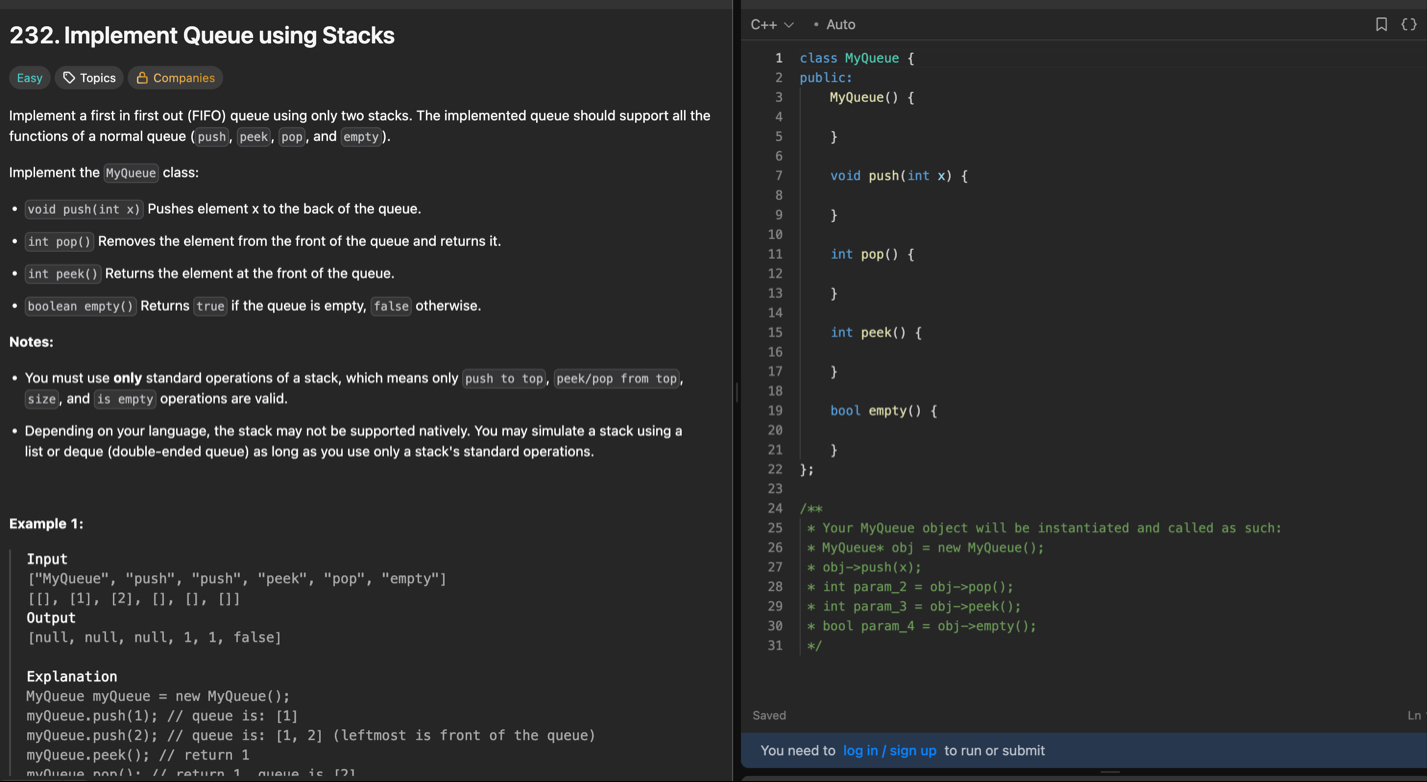The width and height of the screenshot is (1427, 782).
Task: Click the line "myQueue.peek(); // return 1"
Action: [138, 755]
